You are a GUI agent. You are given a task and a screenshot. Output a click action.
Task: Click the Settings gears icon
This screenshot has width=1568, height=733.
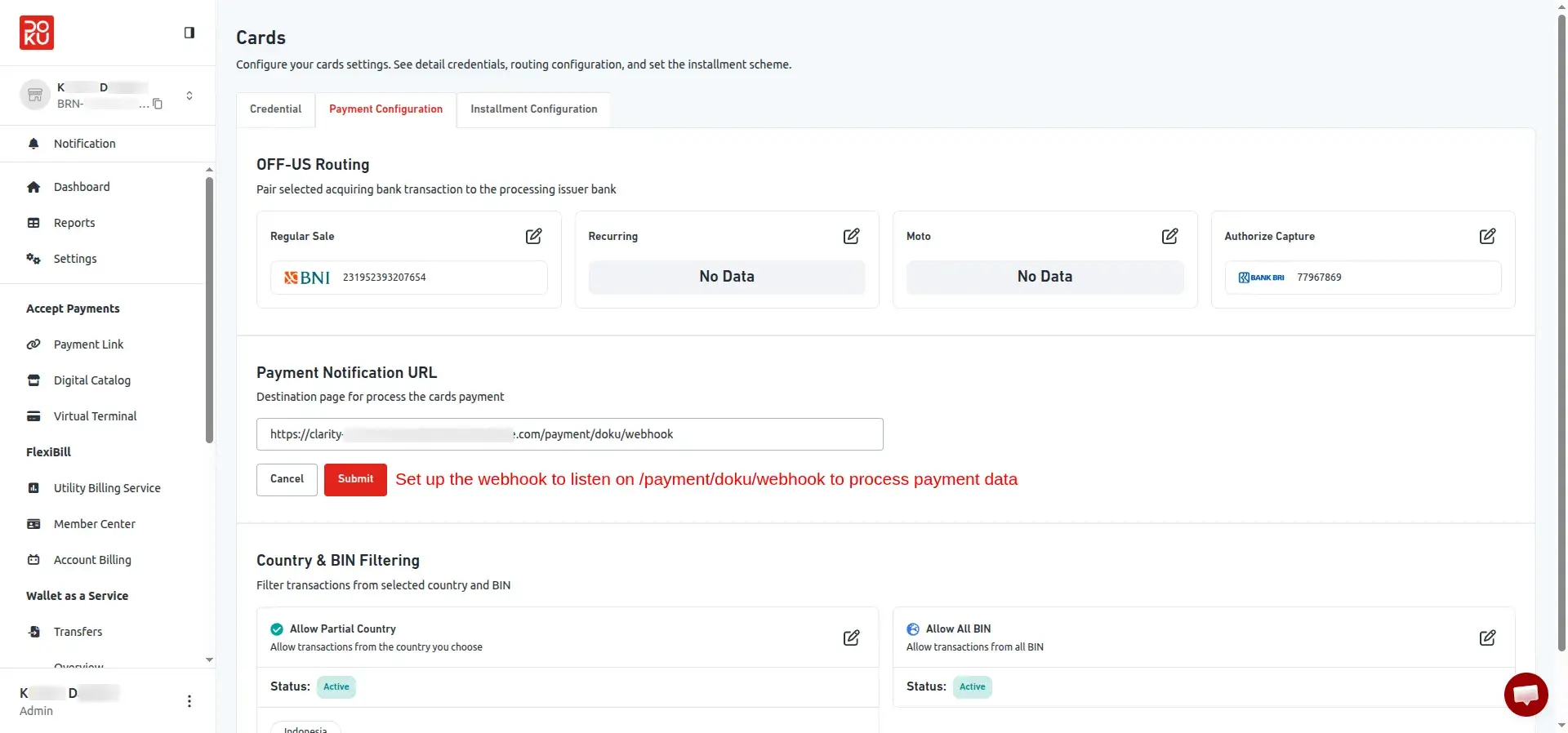[x=33, y=259]
